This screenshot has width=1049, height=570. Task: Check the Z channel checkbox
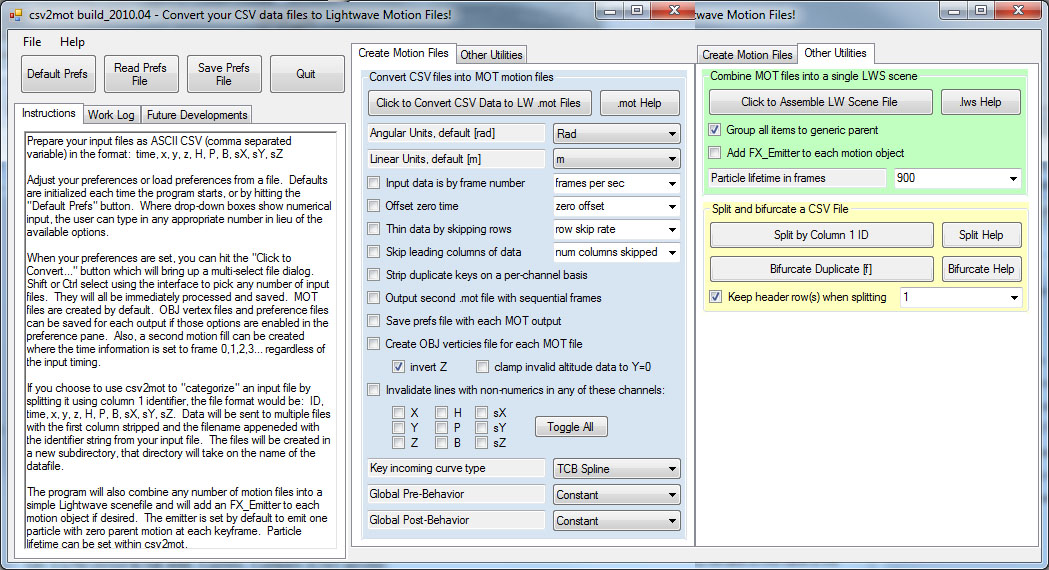[x=399, y=442]
